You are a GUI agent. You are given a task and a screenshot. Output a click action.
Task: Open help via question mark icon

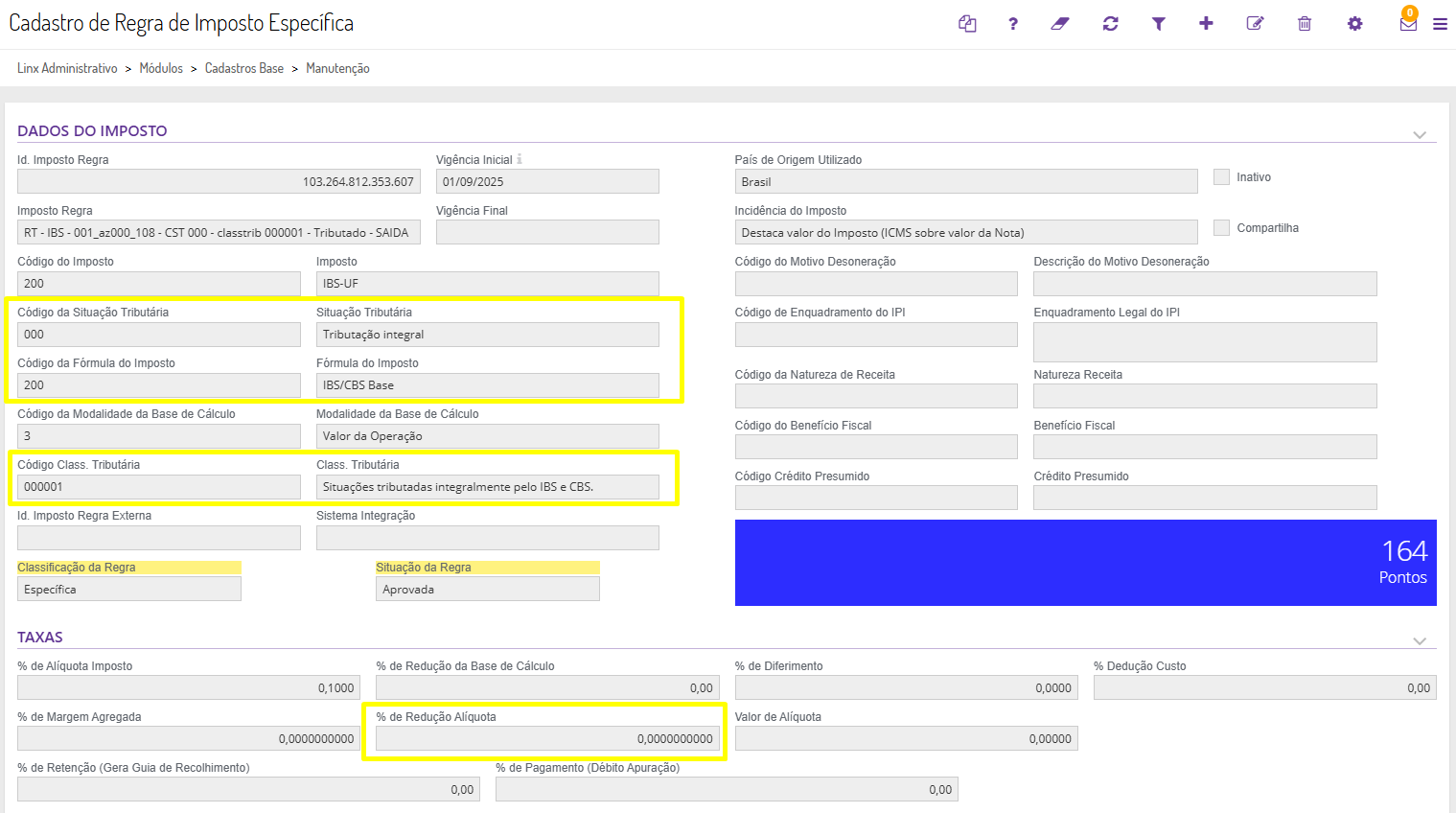click(1013, 24)
